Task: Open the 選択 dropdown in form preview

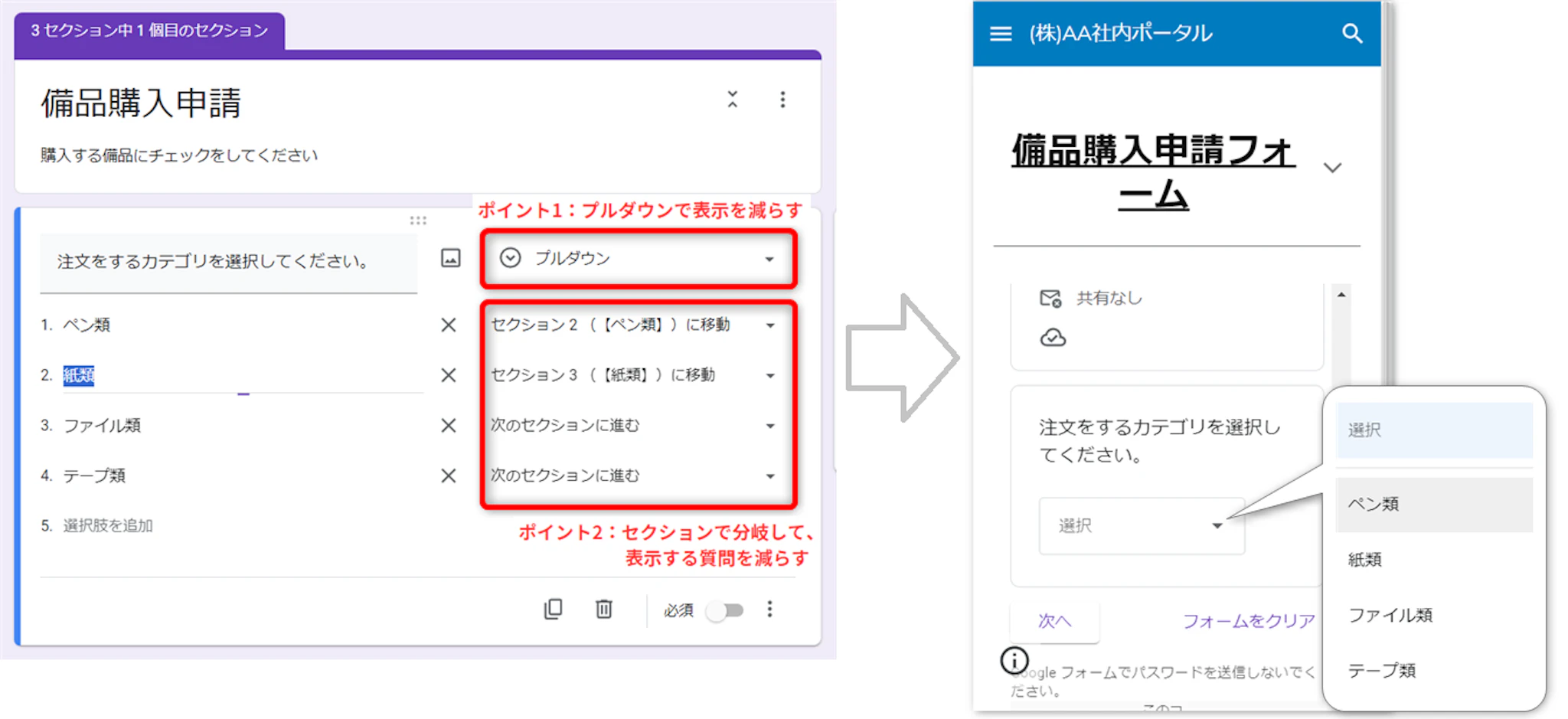Action: coord(1140,526)
